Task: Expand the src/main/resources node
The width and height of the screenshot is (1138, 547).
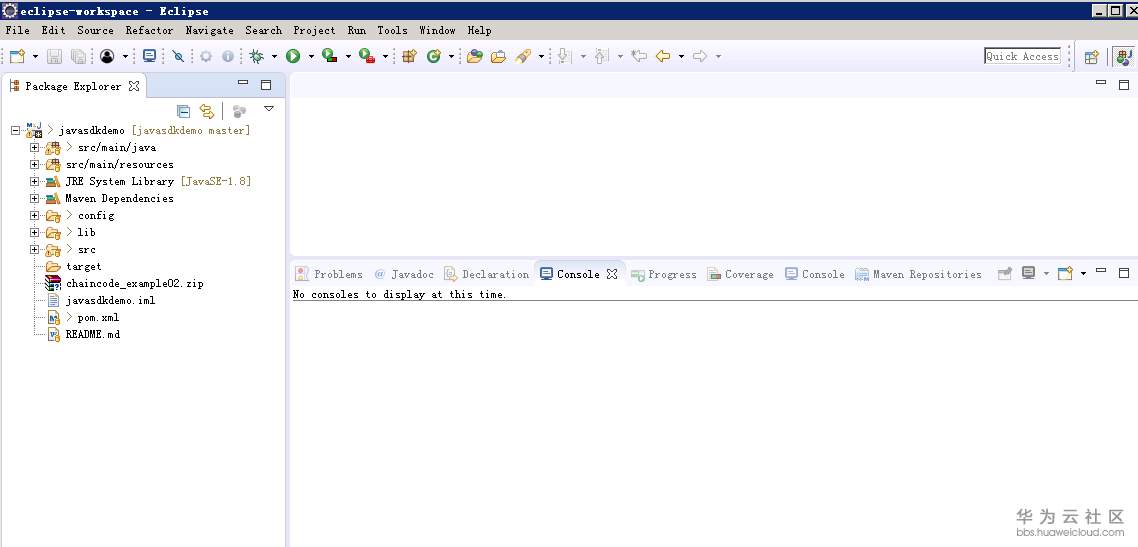Action: click(x=34, y=165)
